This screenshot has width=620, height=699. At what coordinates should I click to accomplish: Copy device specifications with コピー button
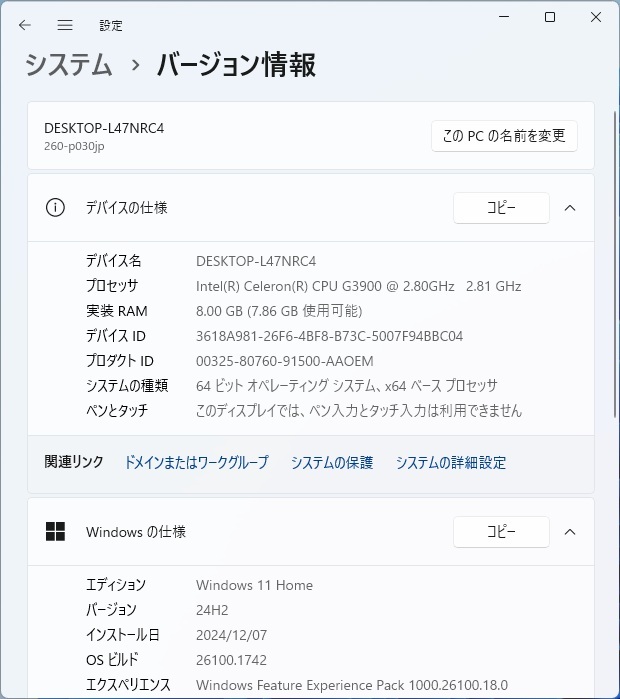tap(501, 208)
